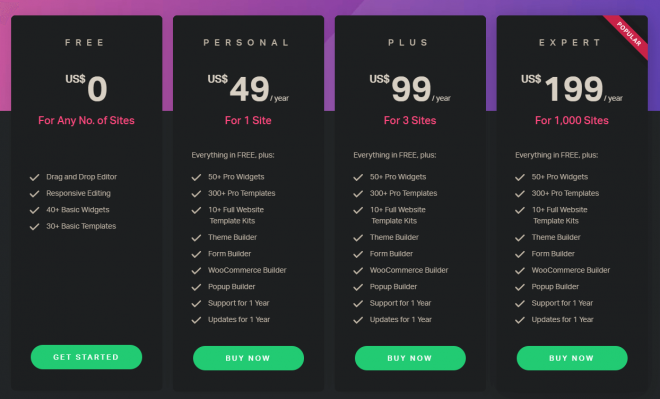660x399 pixels.
Task: Select the PLUS plan heading
Action: [x=408, y=43]
